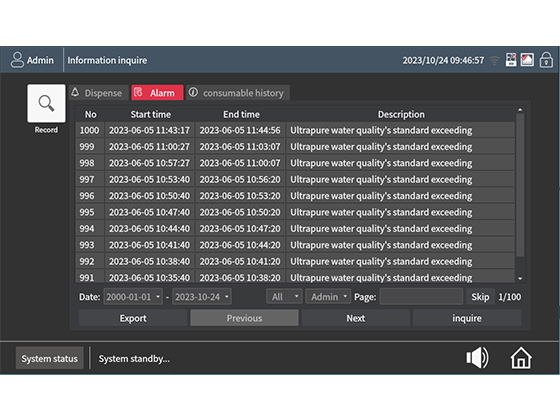Screen dimensions: 560x420
Task: Click the chart trend icon in the header
Action: (527, 60)
